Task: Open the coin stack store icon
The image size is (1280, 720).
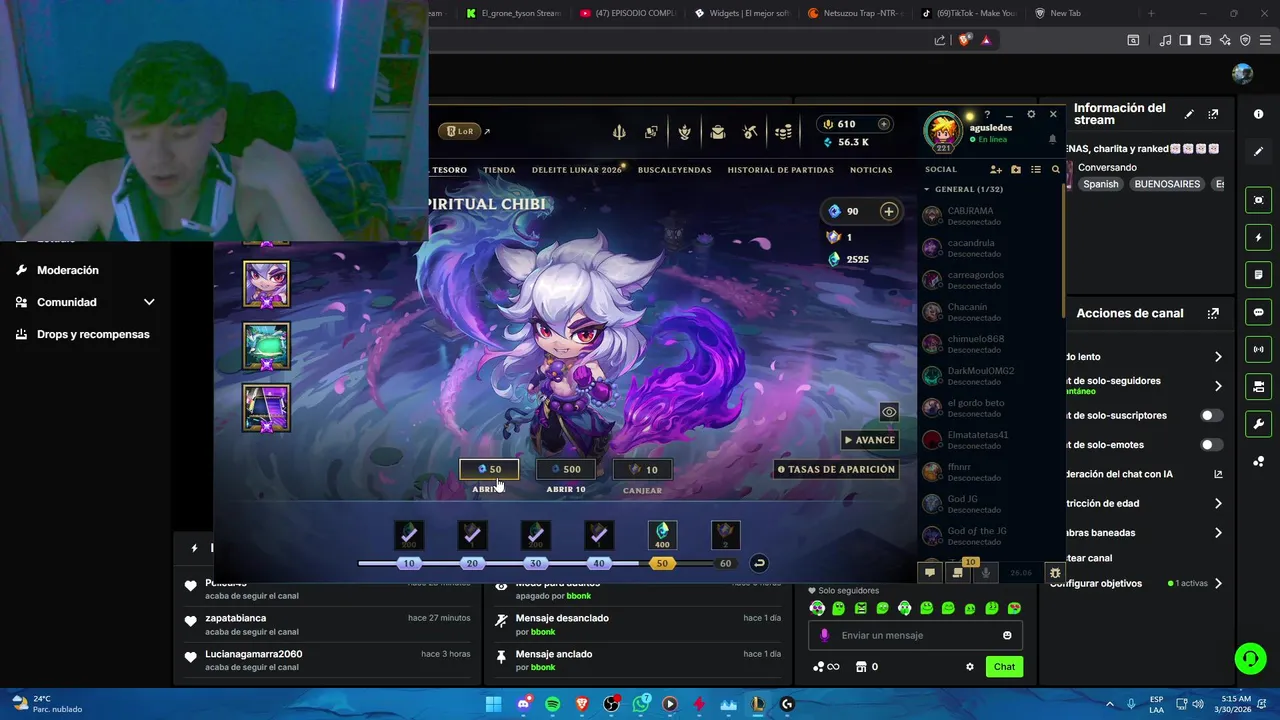Action: (784, 132)
